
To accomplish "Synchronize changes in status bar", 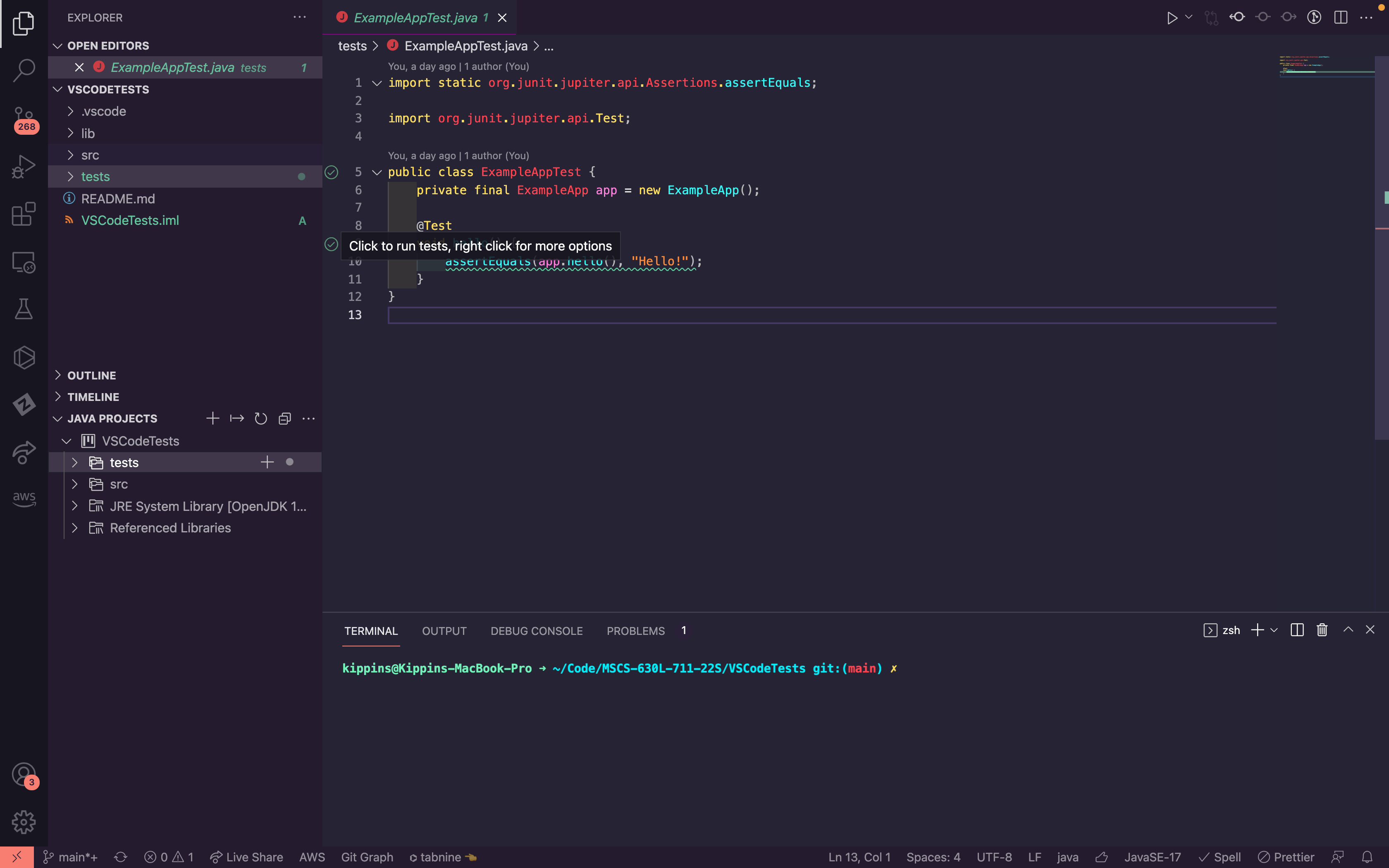I will (121, 857).
